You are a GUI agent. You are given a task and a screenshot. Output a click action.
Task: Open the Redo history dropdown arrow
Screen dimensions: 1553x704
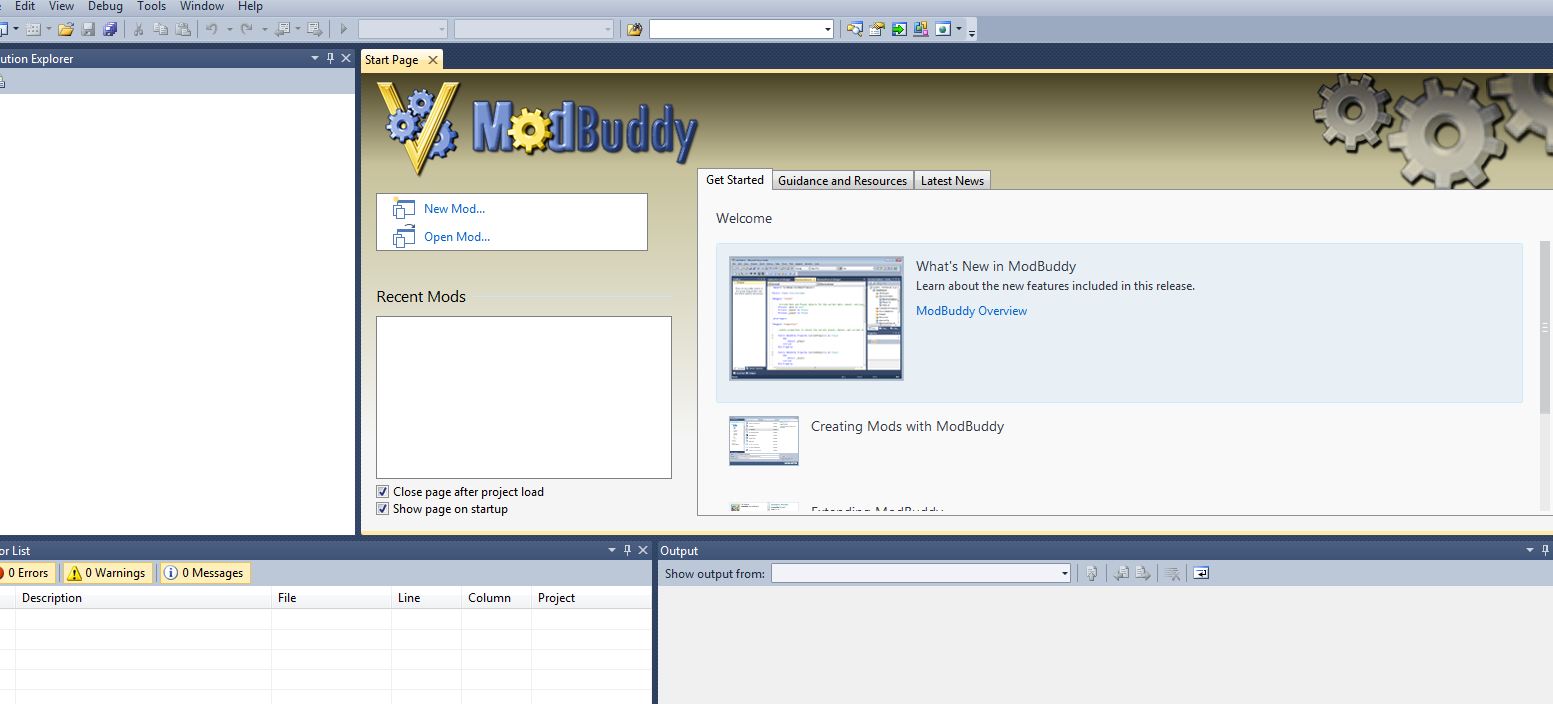[264, 29]
